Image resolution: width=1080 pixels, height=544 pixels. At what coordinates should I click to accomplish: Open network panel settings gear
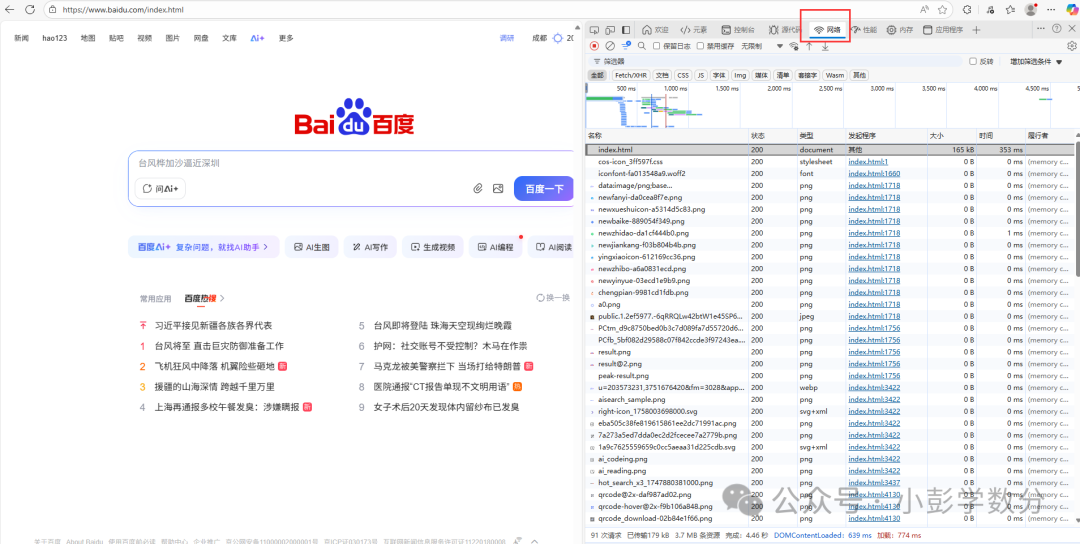pos(1072,46)
